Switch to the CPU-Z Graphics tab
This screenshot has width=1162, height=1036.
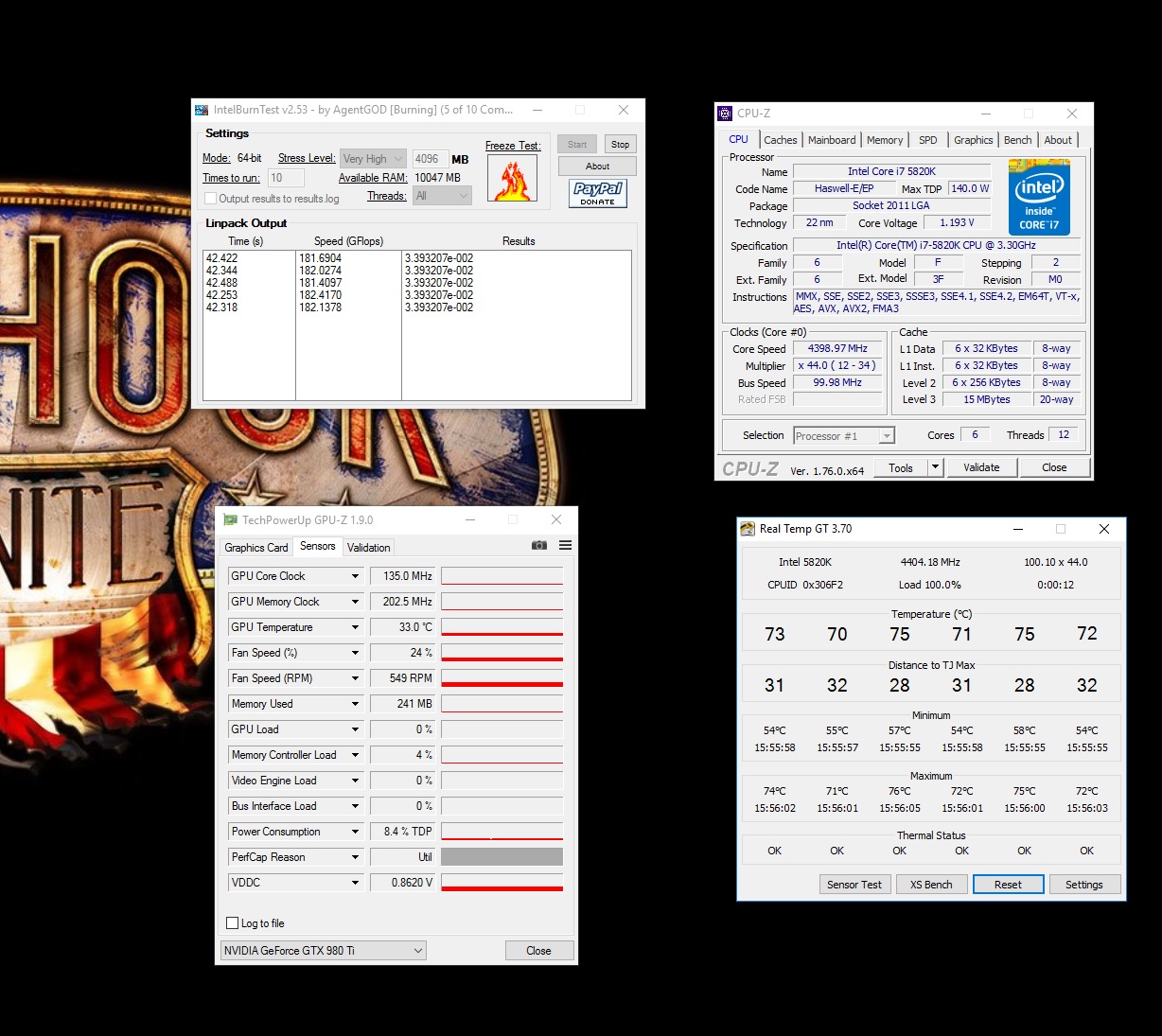973,140
